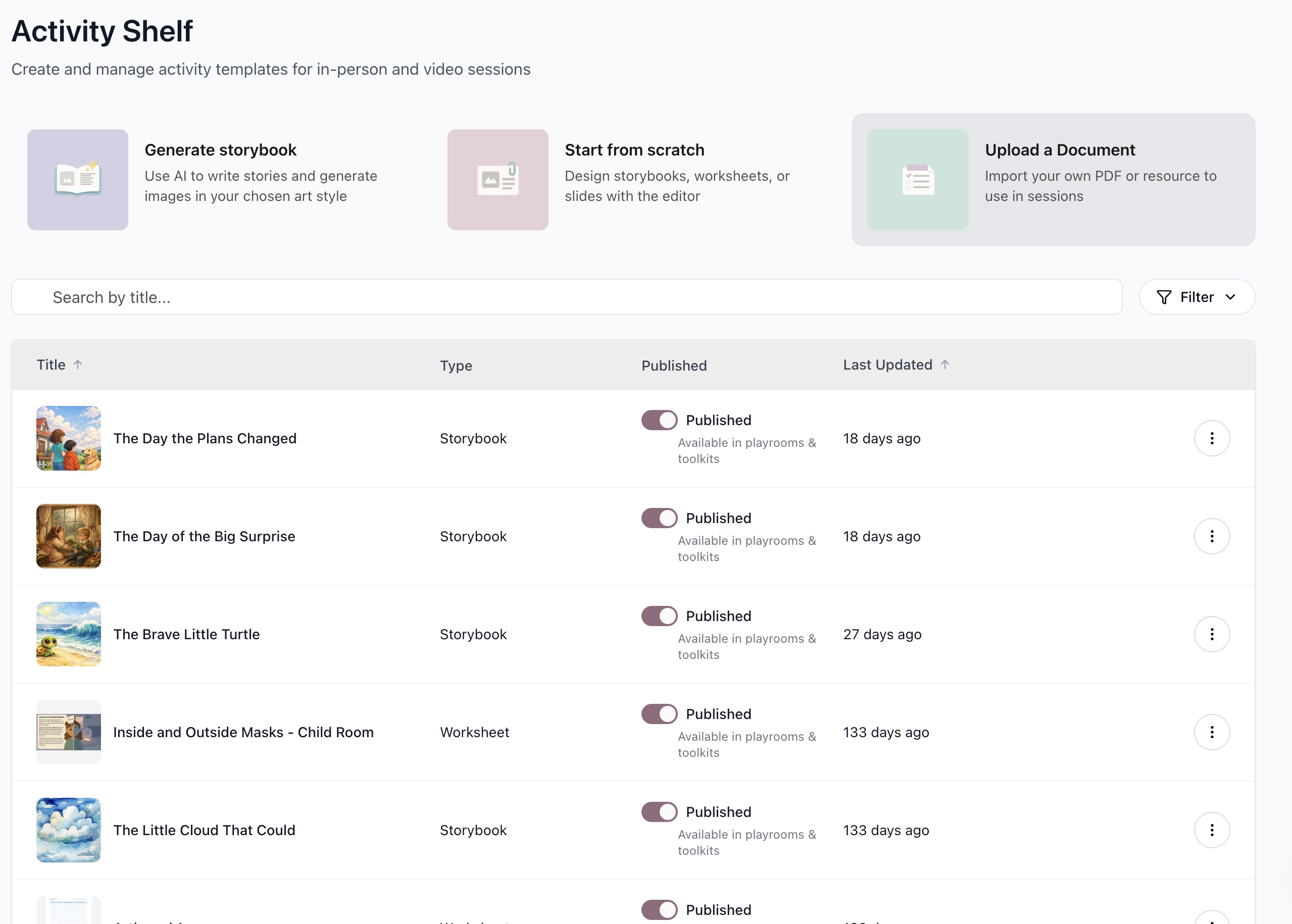
Task: Open options menu for Inside and Outside Masks
Action: (x=1211, y=732)
